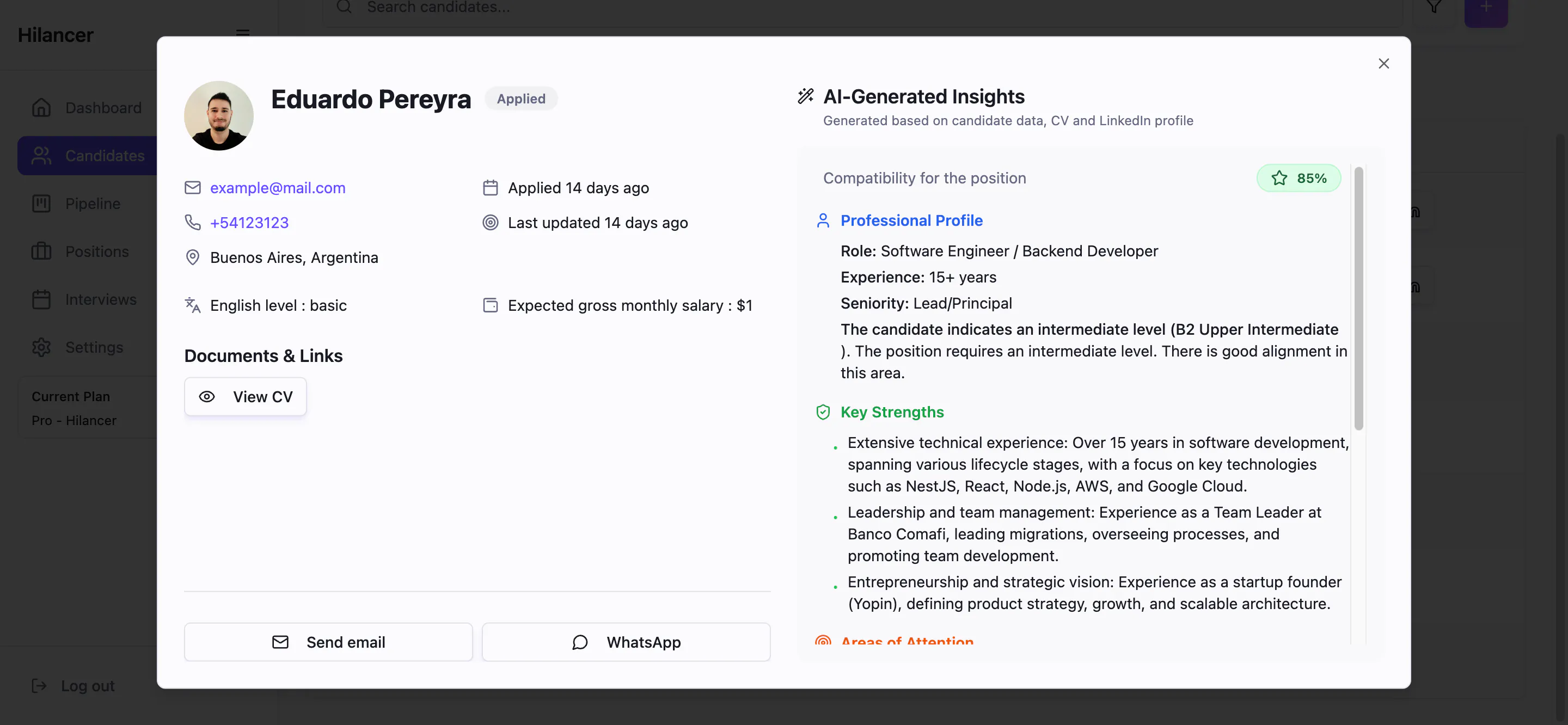Select the English level : basic text

click(x=278, y=305)
